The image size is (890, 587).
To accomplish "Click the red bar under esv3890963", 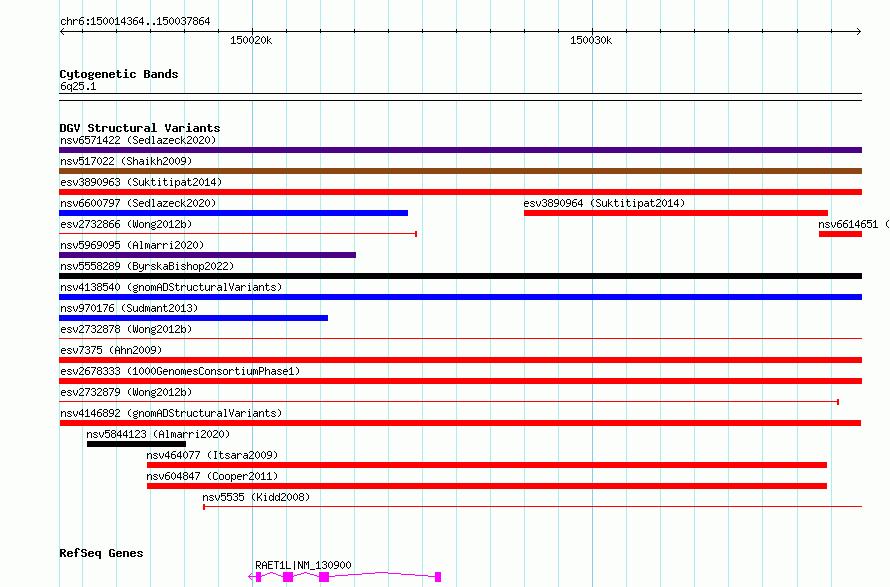I will (460, 192).
